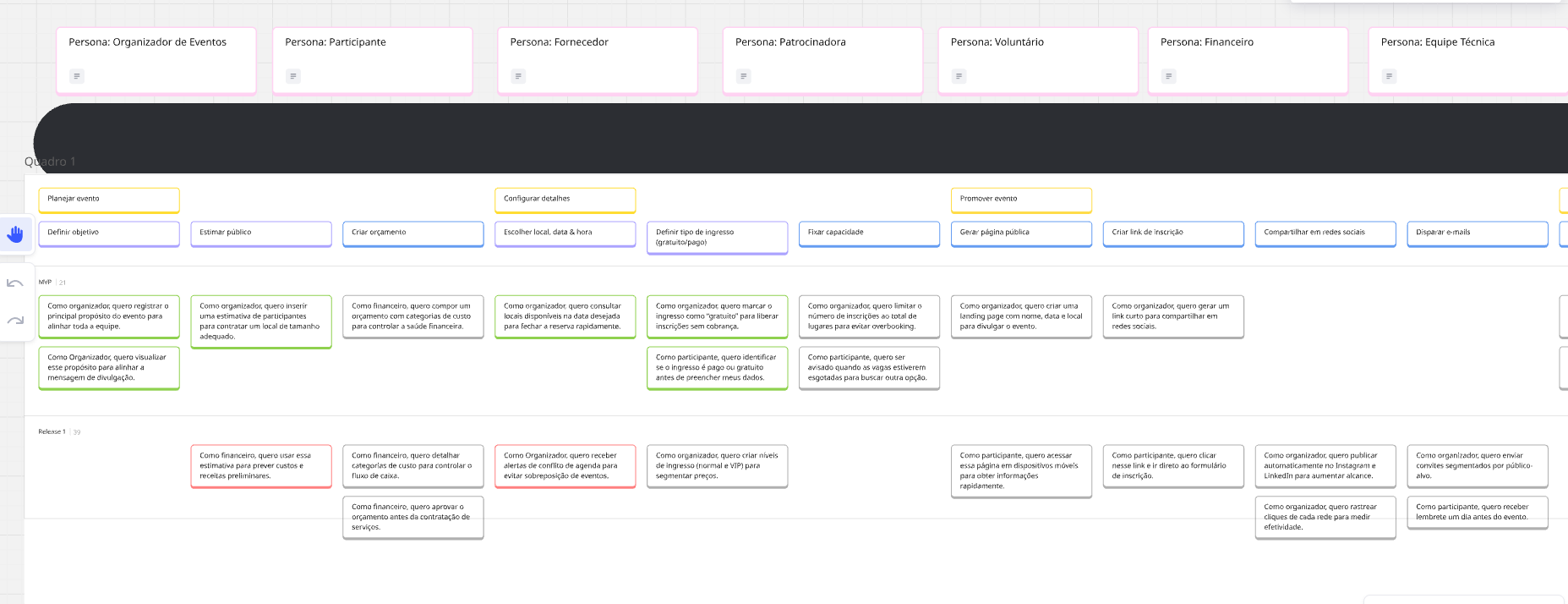
Task: Select the Fixar capacidade card
Action: (x=869, y=233)
